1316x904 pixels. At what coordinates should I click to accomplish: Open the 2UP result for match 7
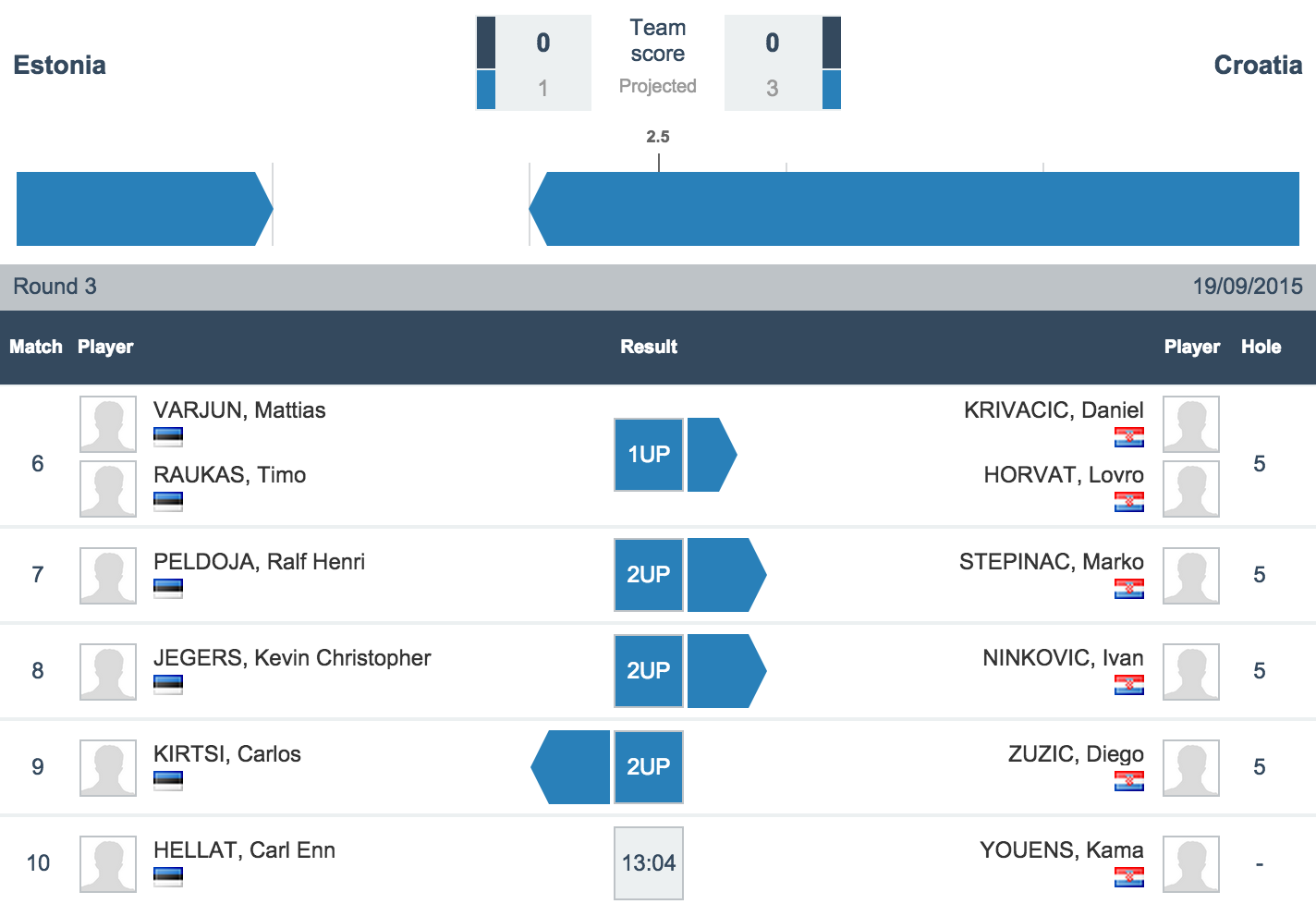coord(649,575)
